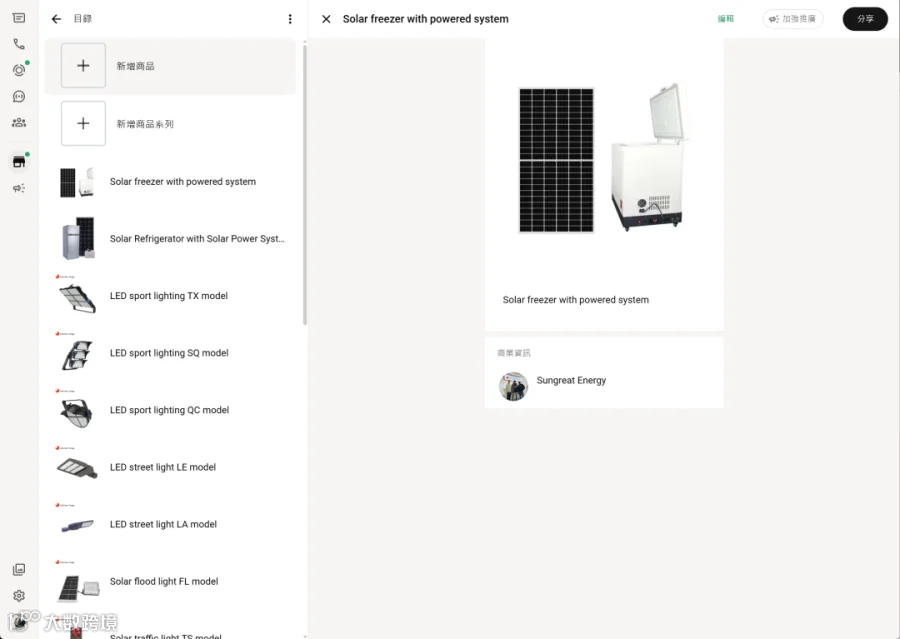Image resolution: width=900 pixels, height=639 pixels.
Task: Open the Channels speech bubble icon
Action: pyautogui.click(x=19, y=96)
